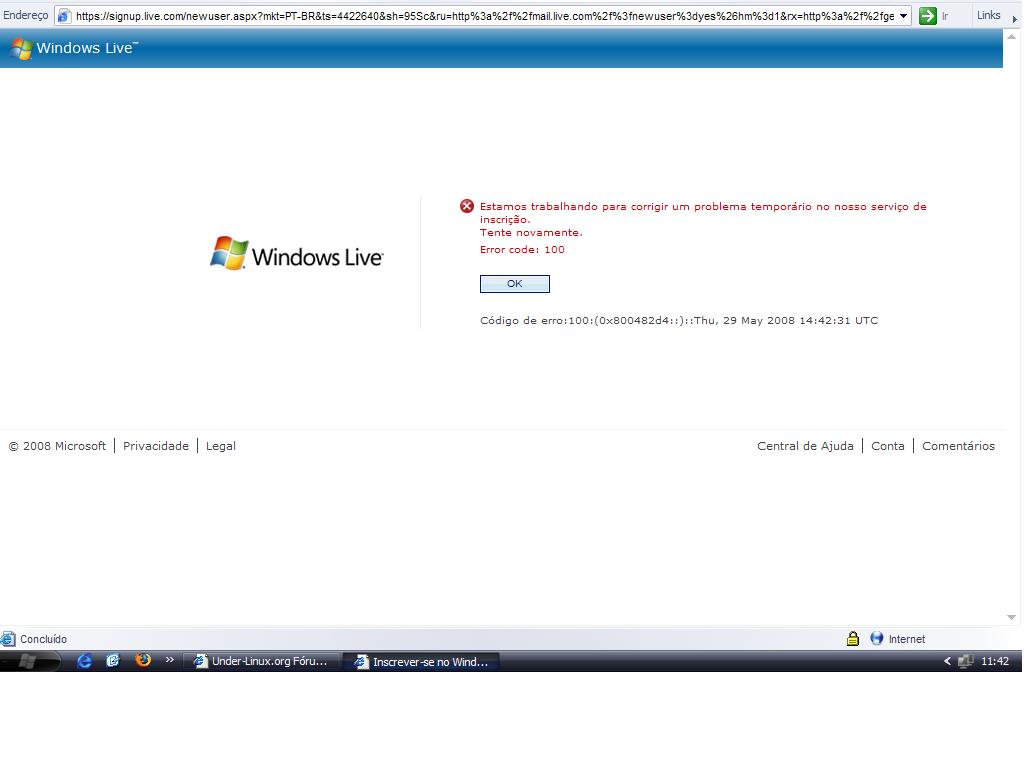The height and width of the screenshot is (768, 1024).
Task: Launch Firefox from quick launch
Action: (143, 660)
